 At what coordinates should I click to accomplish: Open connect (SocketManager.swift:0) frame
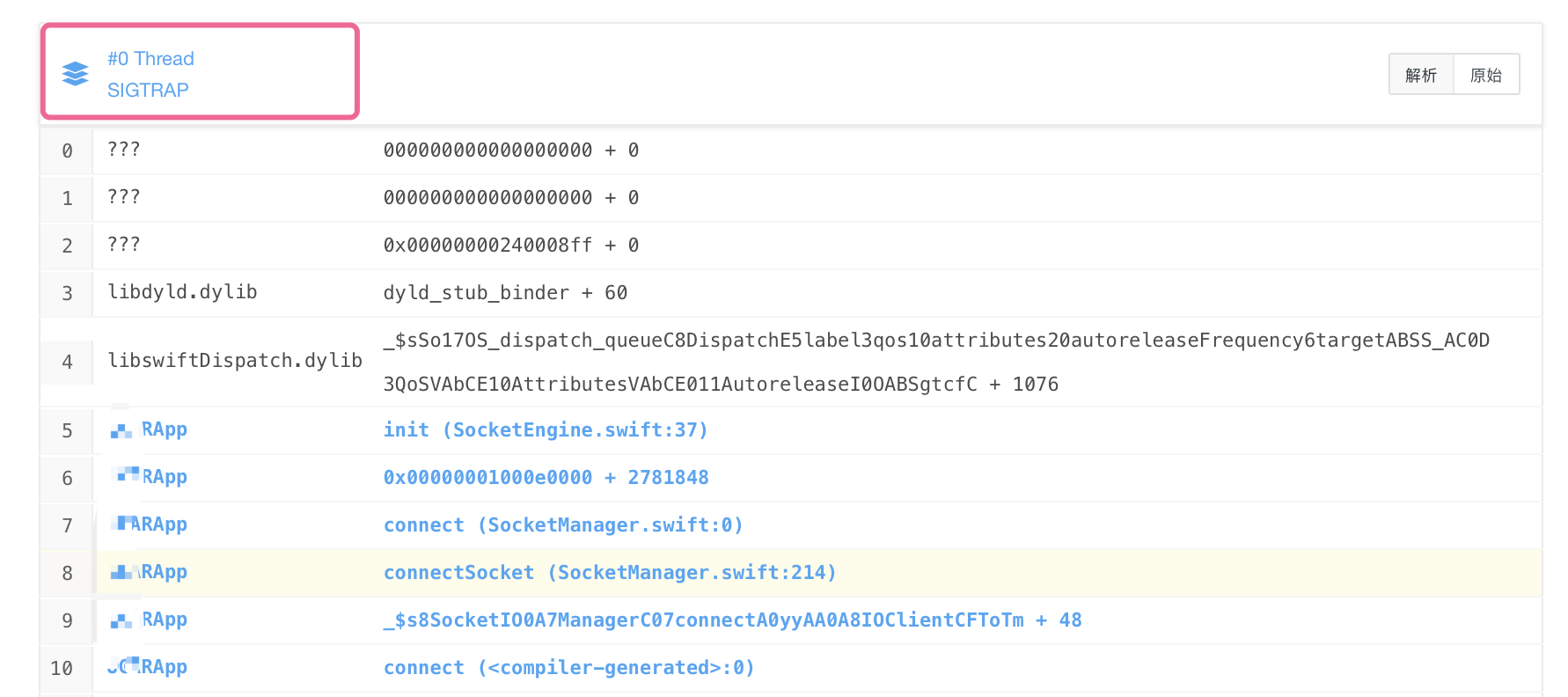click(x=563, y=525)
